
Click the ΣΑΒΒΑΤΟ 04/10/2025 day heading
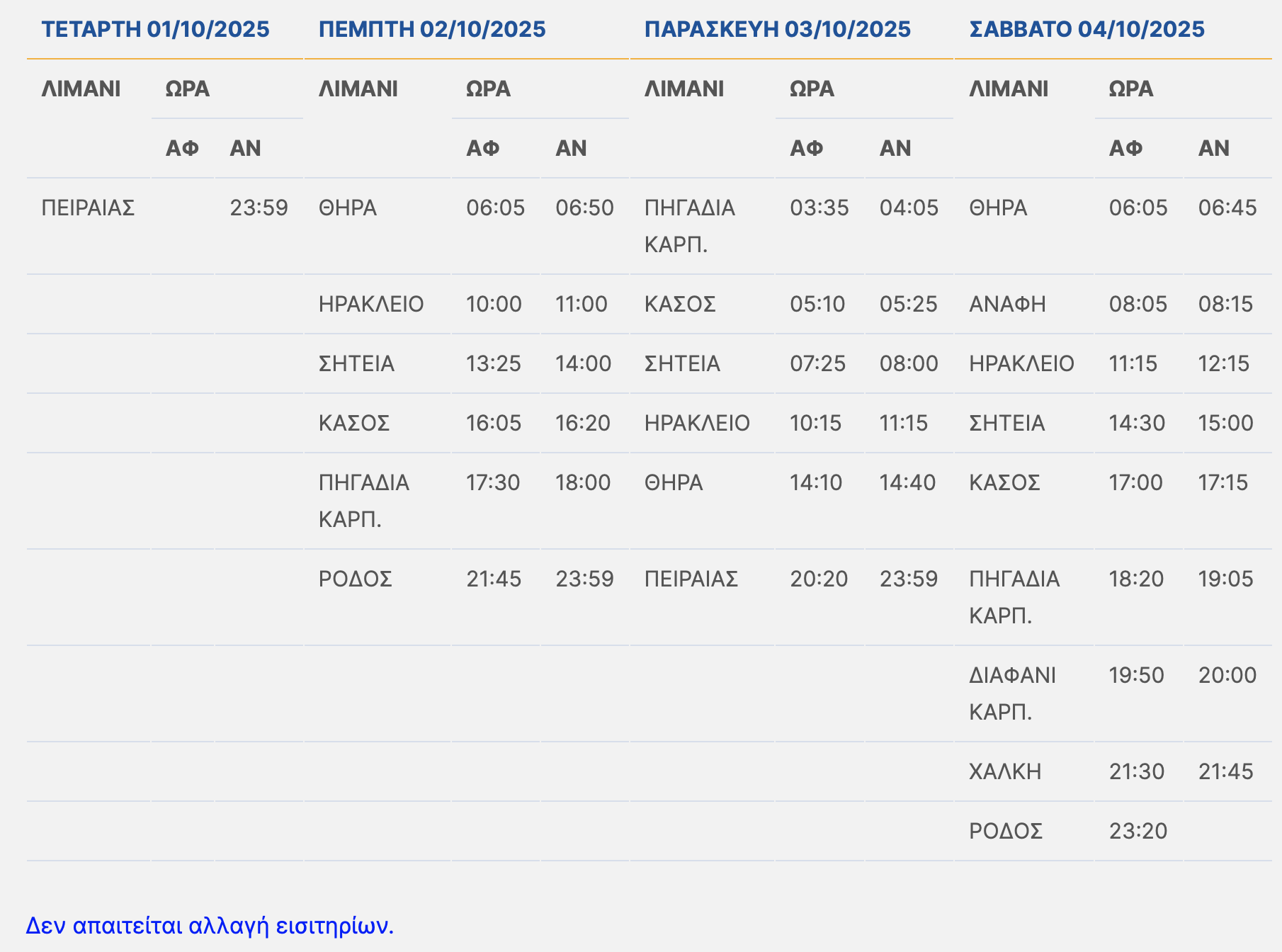click(x=1087, y=29)
